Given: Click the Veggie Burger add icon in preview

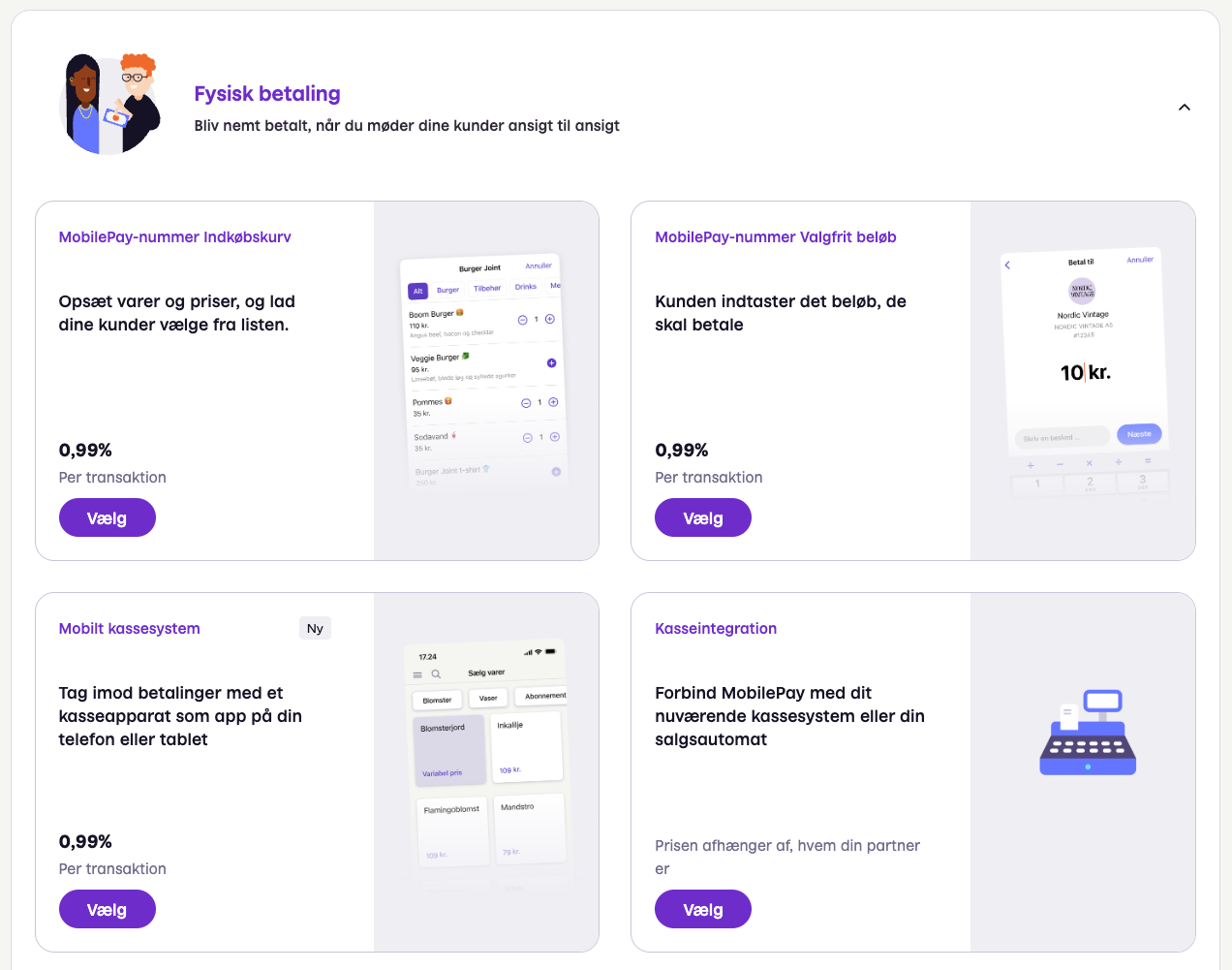Looking at the screenshot, I should [551, 362].
